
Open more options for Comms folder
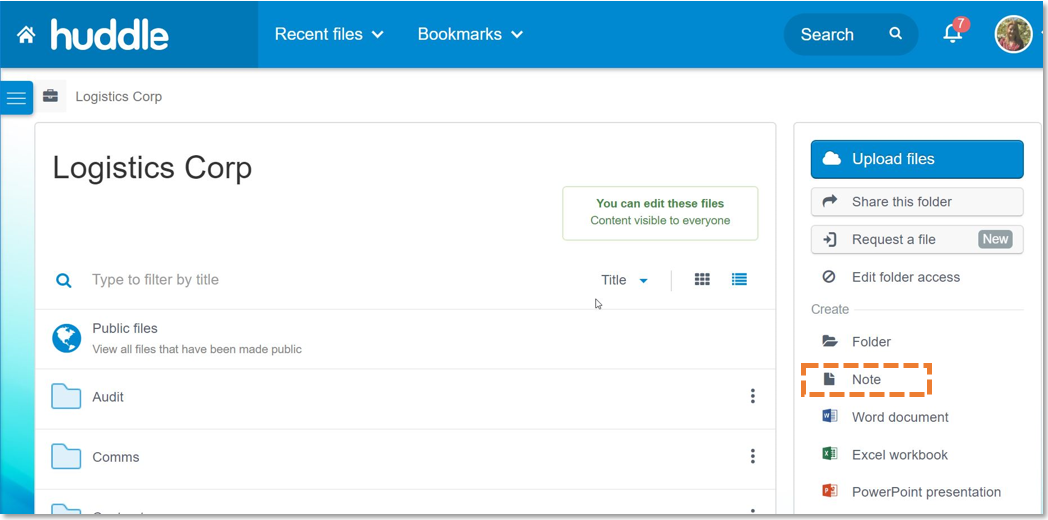pyautogui.click(x=753, y=457)
